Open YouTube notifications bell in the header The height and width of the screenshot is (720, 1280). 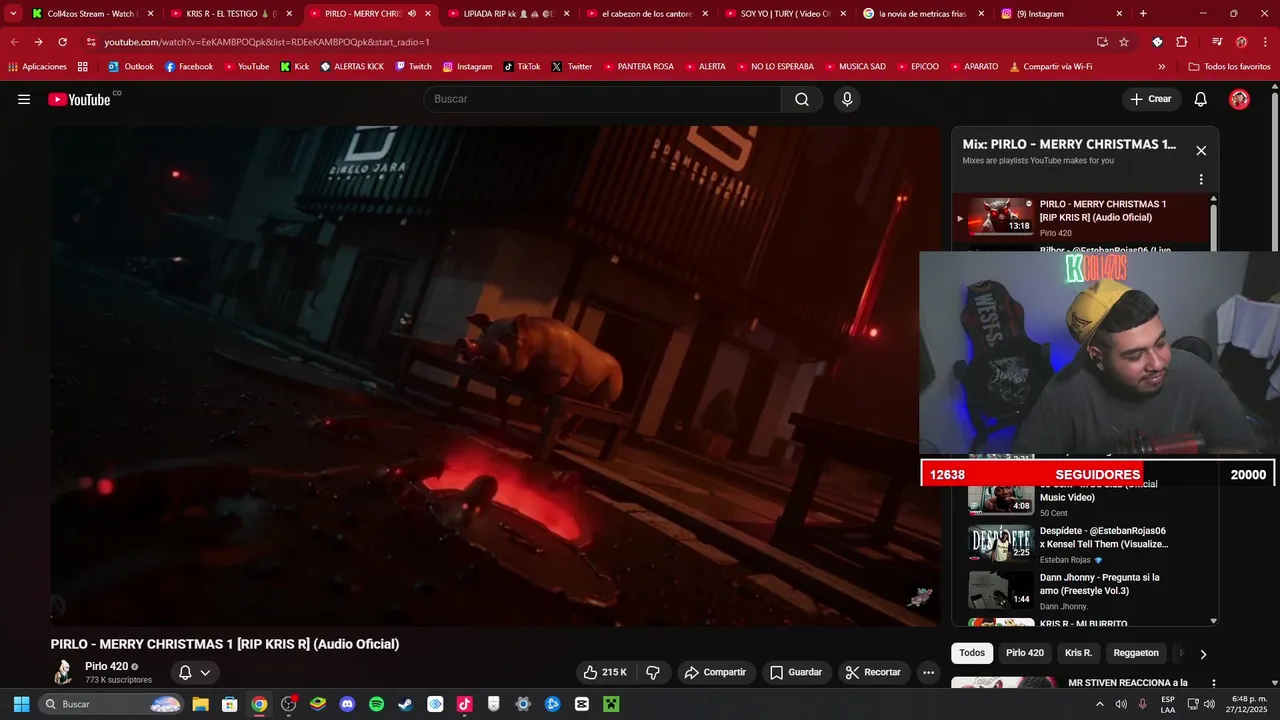[x=1201, y=99]
